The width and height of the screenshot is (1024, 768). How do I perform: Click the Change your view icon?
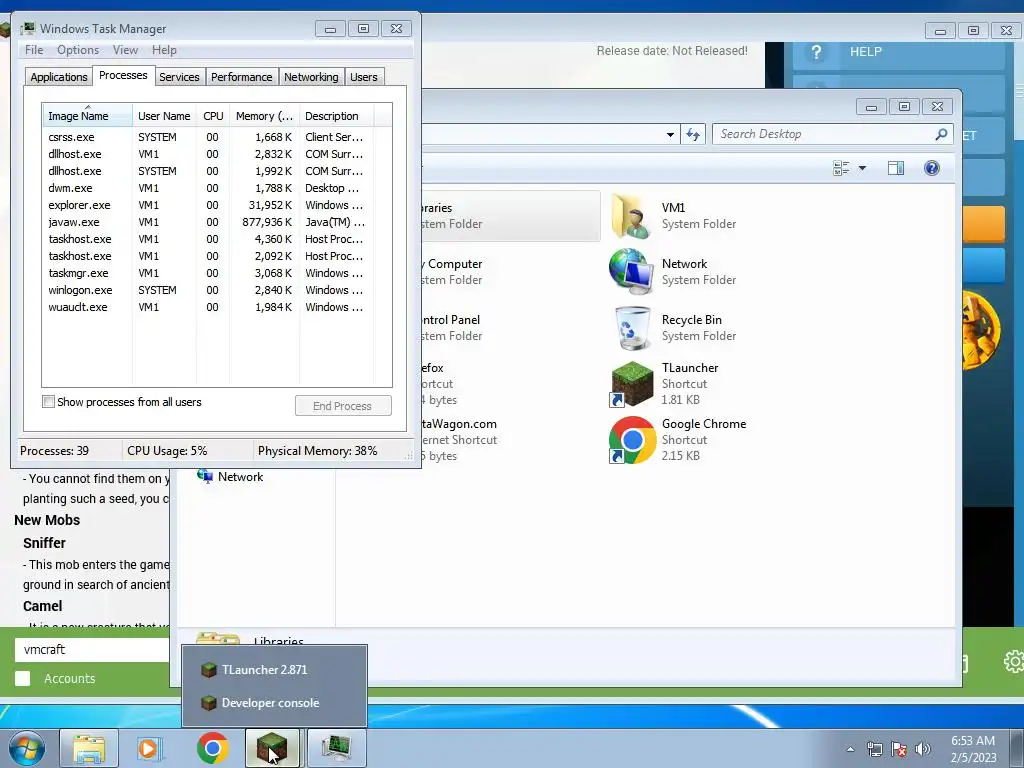pyautogui.click(x=841, y=168)
